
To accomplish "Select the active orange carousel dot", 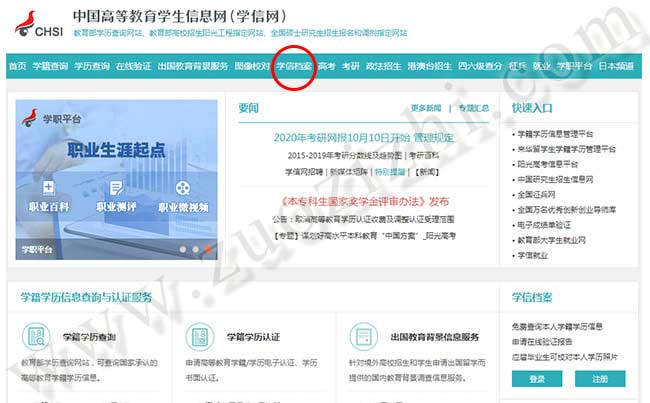I will coord(208,248).
